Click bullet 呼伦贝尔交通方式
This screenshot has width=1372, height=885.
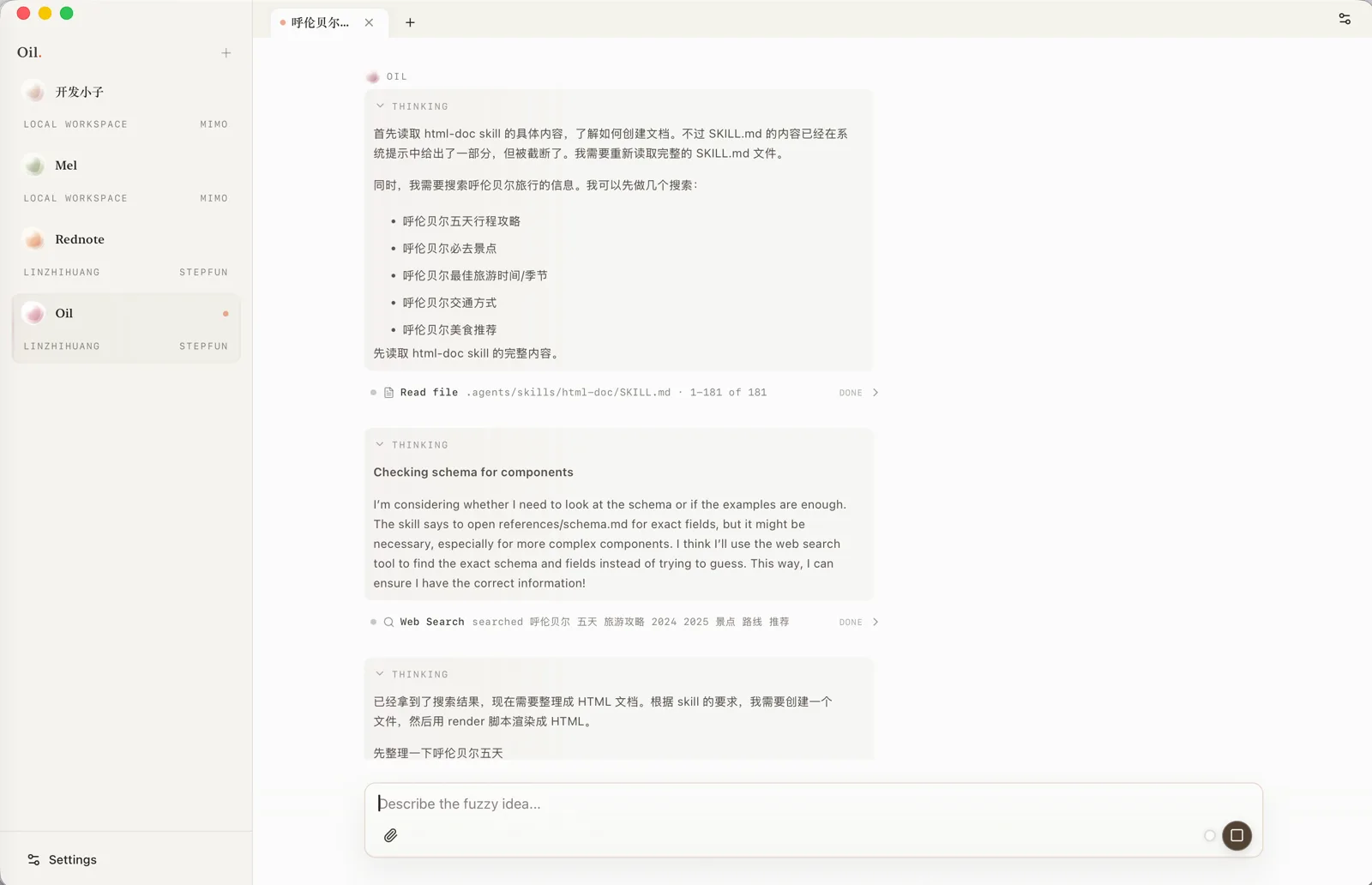[449, 303]
